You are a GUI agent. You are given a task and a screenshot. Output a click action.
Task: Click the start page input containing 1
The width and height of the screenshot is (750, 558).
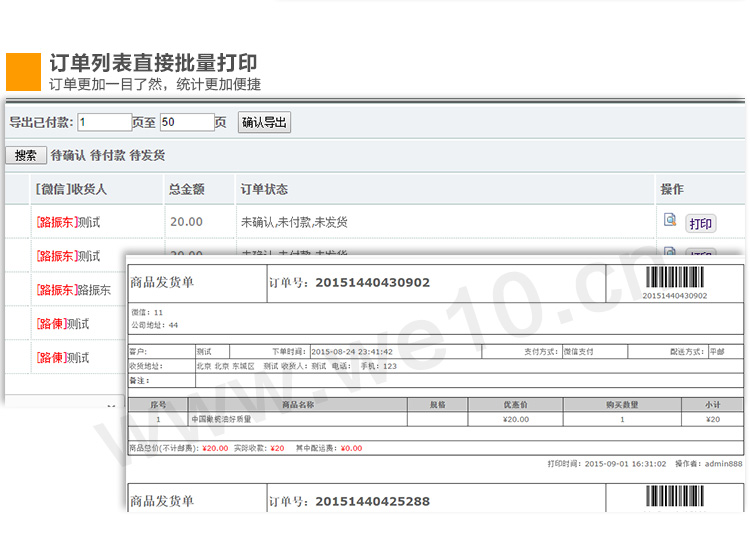(x=105, y=122)
